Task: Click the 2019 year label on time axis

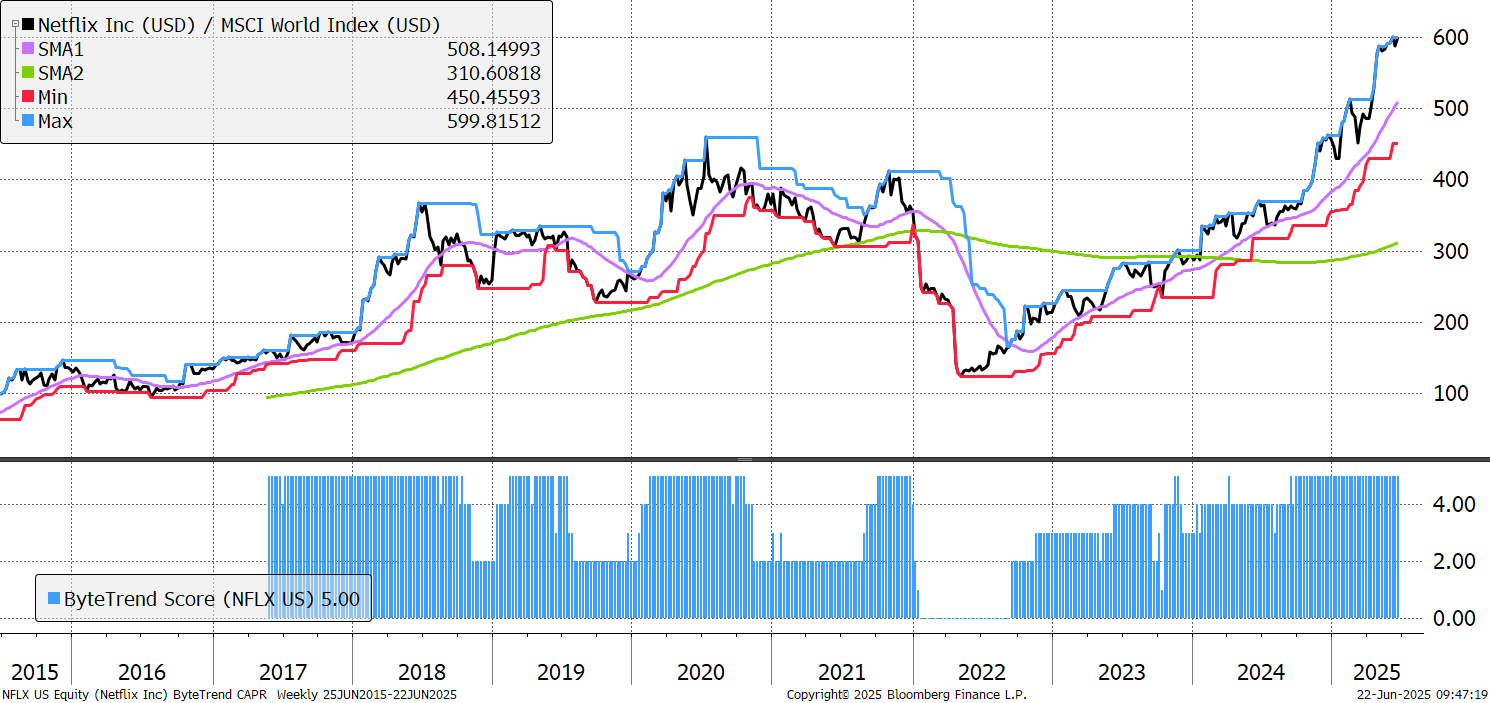Action: pos(561,672)
